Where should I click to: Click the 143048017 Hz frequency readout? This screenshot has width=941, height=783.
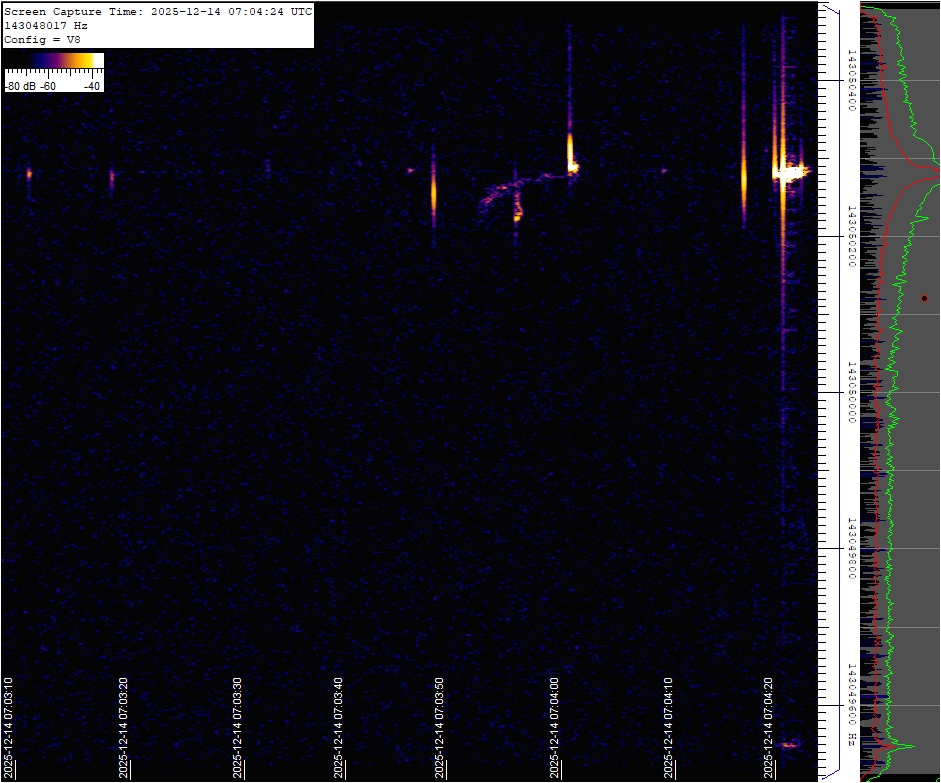pyautogui.click(x=46, y=25)
